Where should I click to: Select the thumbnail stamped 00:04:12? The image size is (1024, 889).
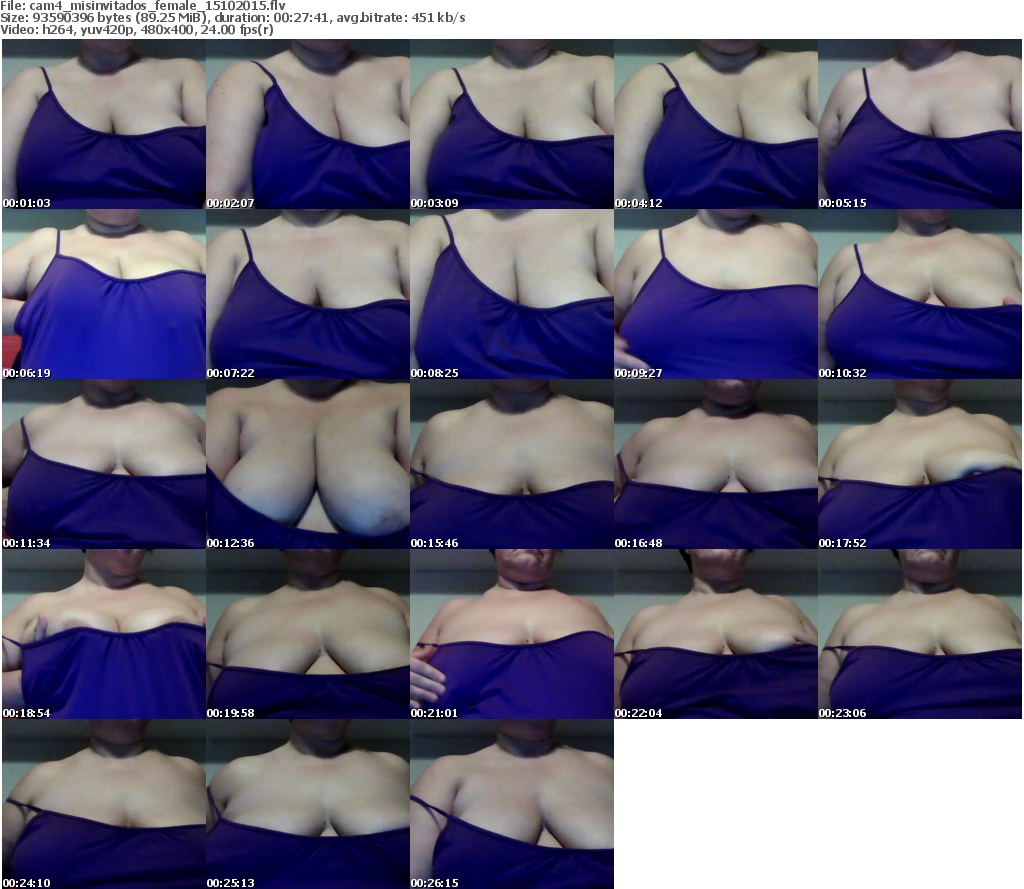click(716, 124)
